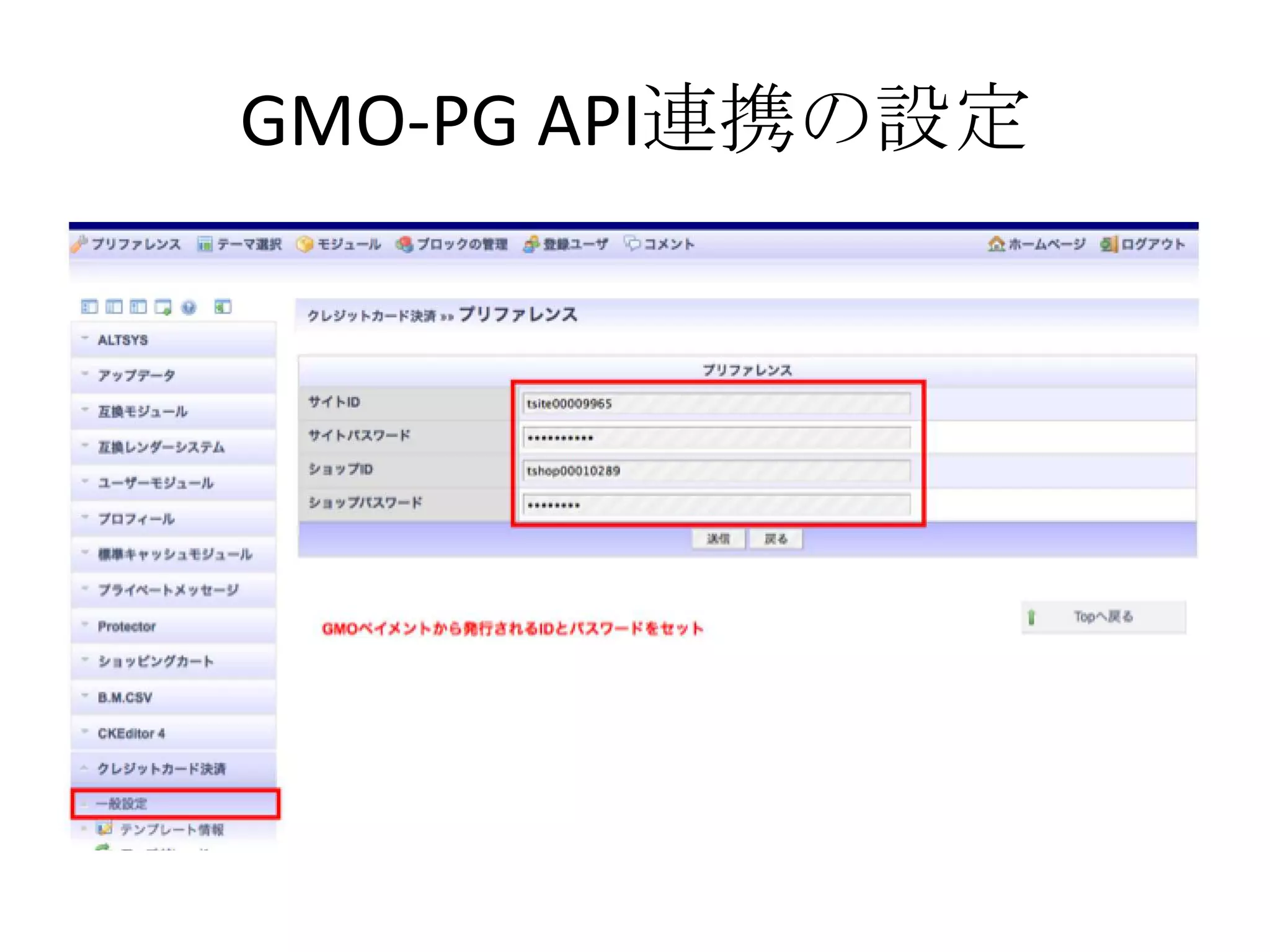Click the blue question-mark help icon in sidebar
The image size is (1270, 952).
tap(189, 307)
